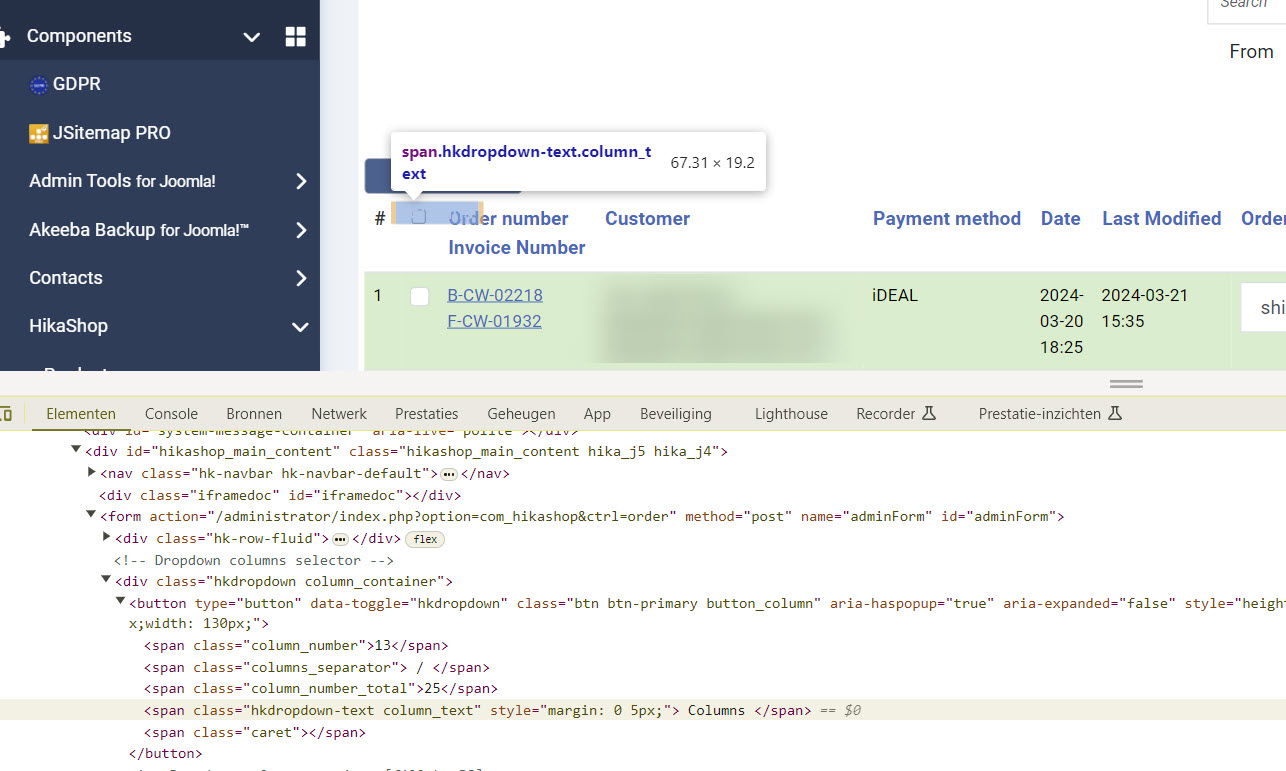Toggle the DevTools device toolbar icon

tap(5, 414)
